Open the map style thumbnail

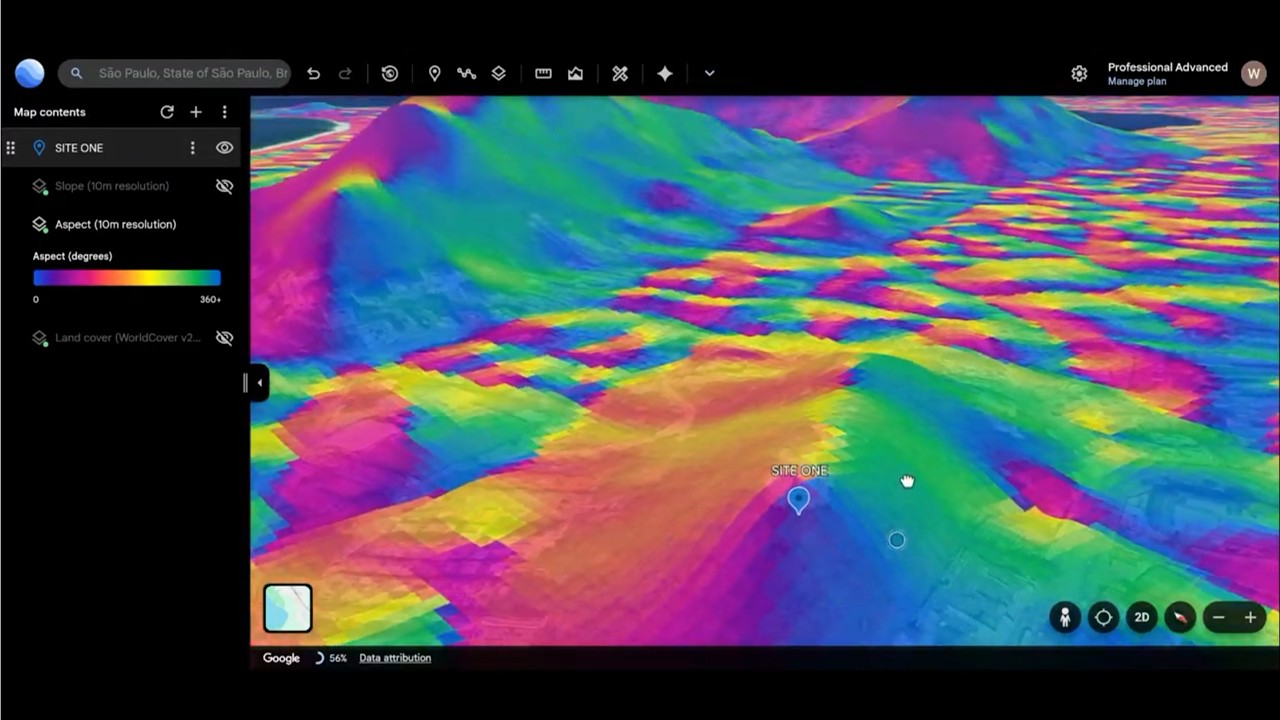tap(288, 608)
